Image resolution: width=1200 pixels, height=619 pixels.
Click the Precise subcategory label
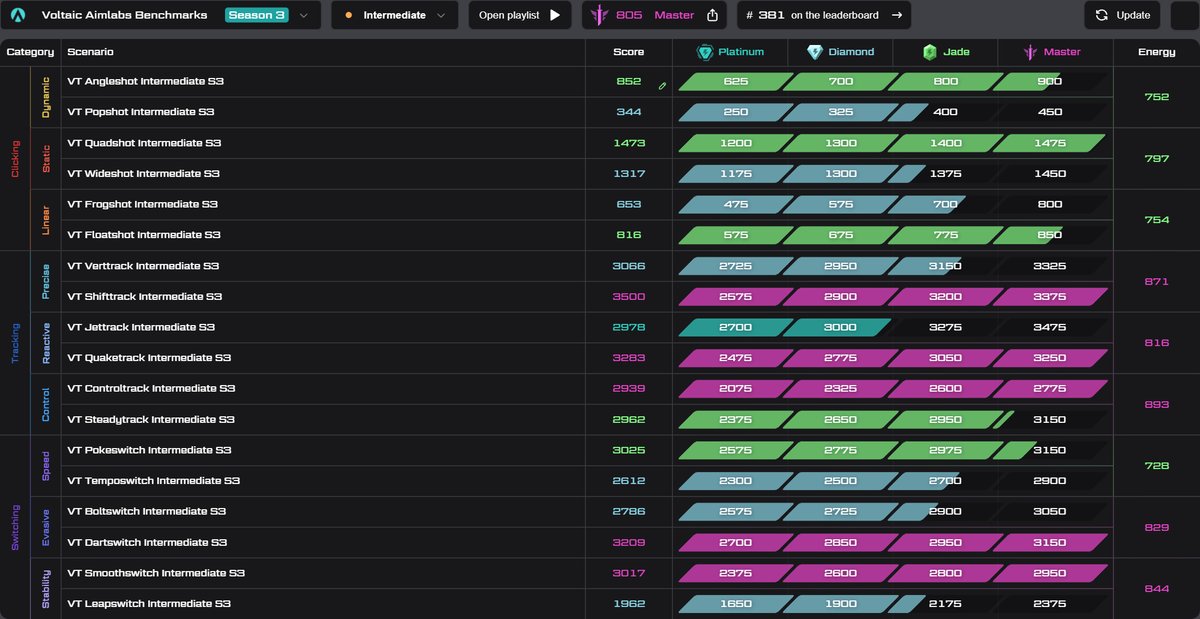click(46, 281)
